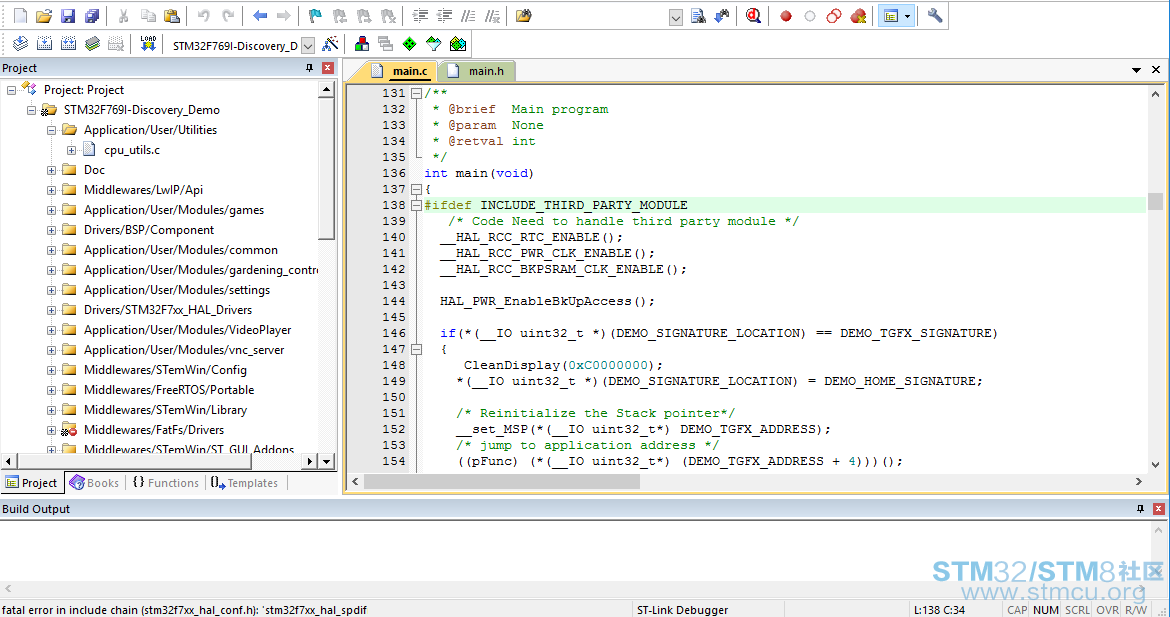Kill all breakpoints icon
This screenshot has height=617, width=1170.
tap(858, 16)
